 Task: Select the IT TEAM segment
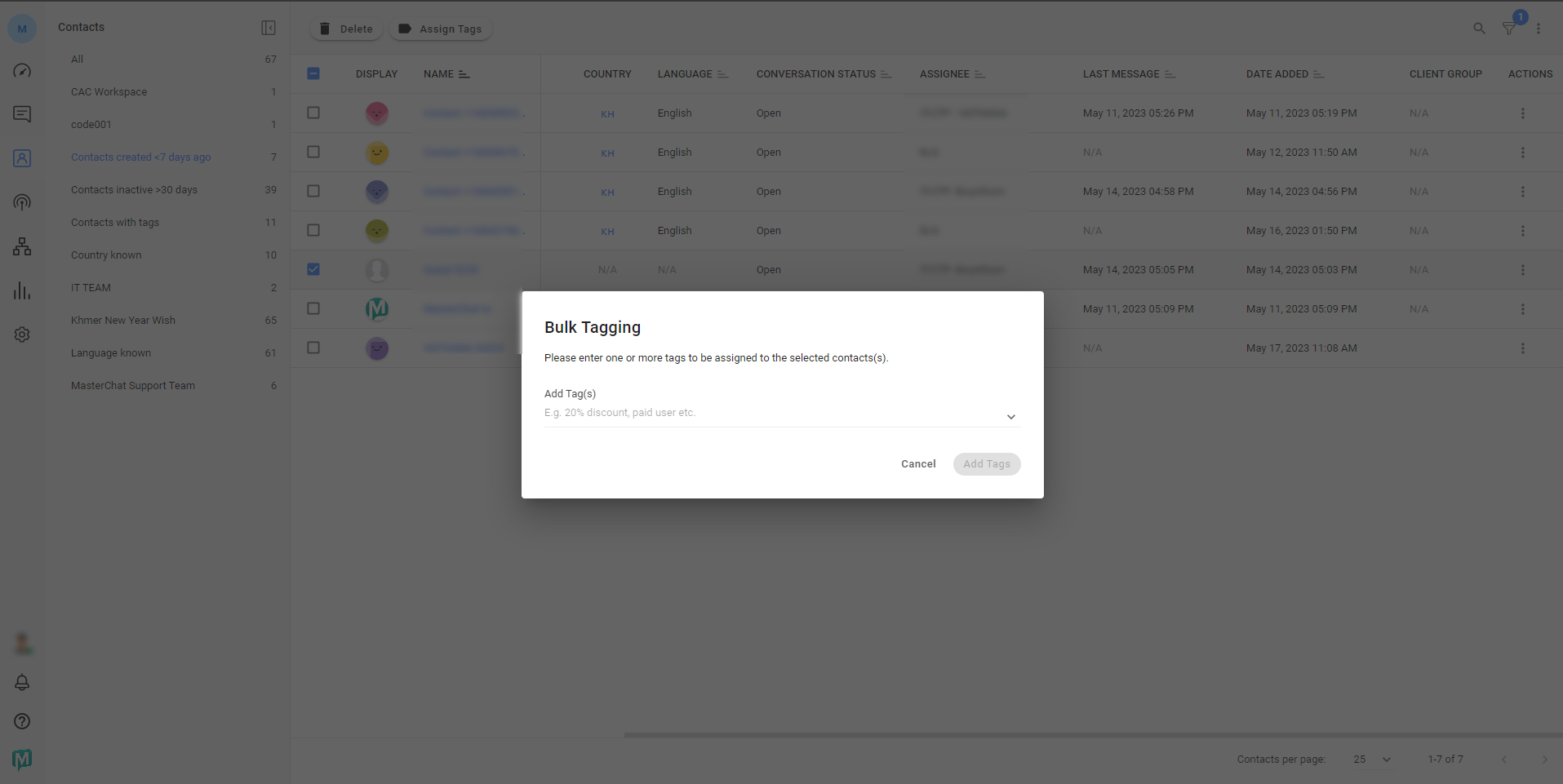pos(173,288)
